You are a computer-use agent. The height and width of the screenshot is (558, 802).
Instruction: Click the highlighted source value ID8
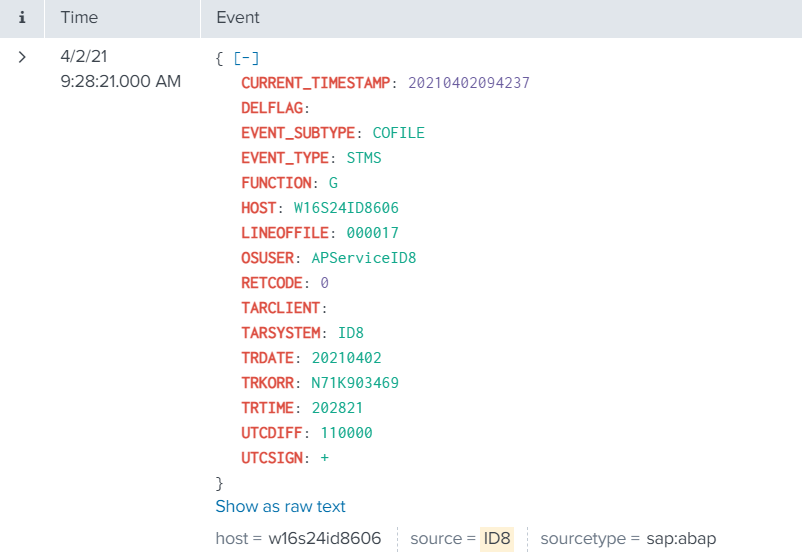[x=496, y=539]
